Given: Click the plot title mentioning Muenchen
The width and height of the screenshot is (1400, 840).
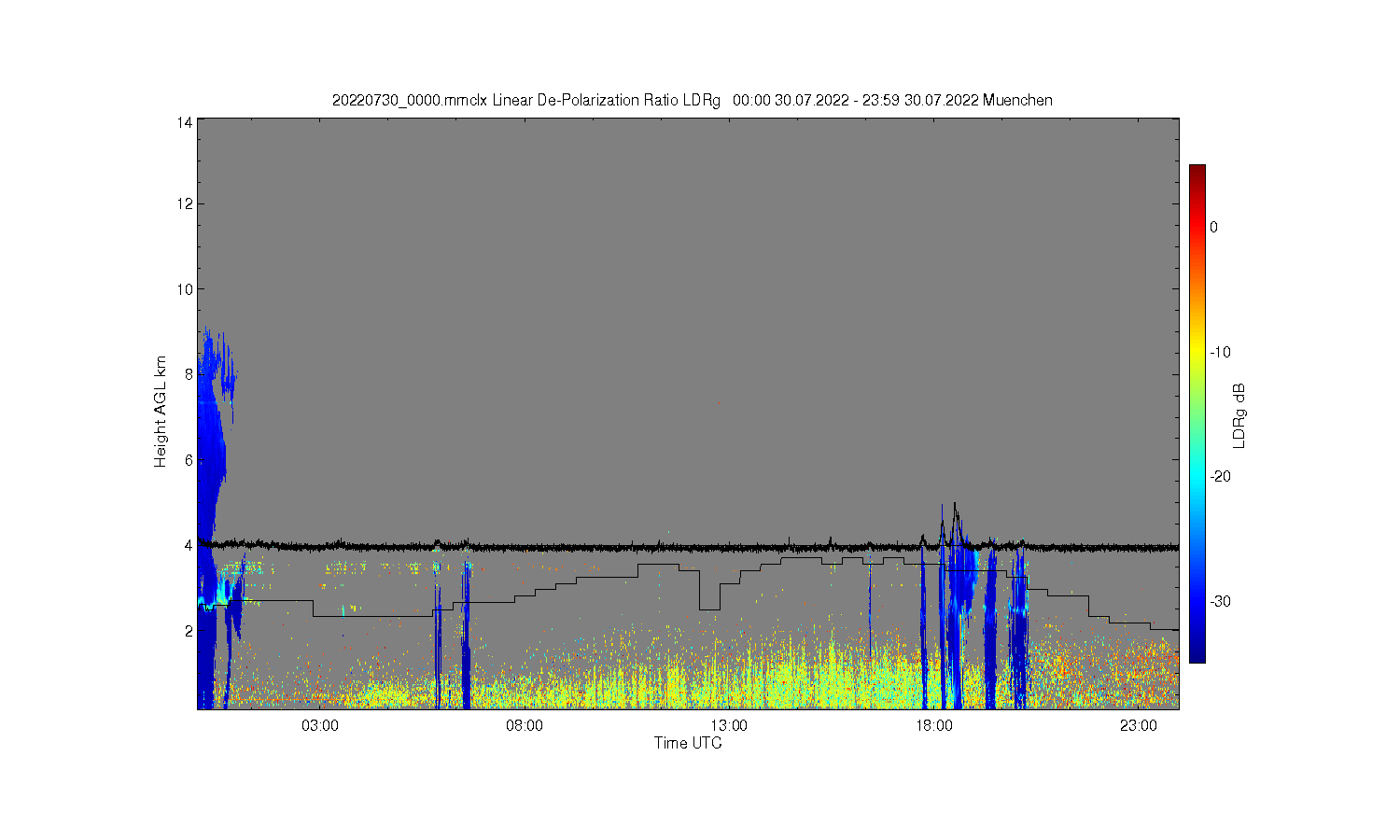Looking at the screenshot, I should pos(692,100).
